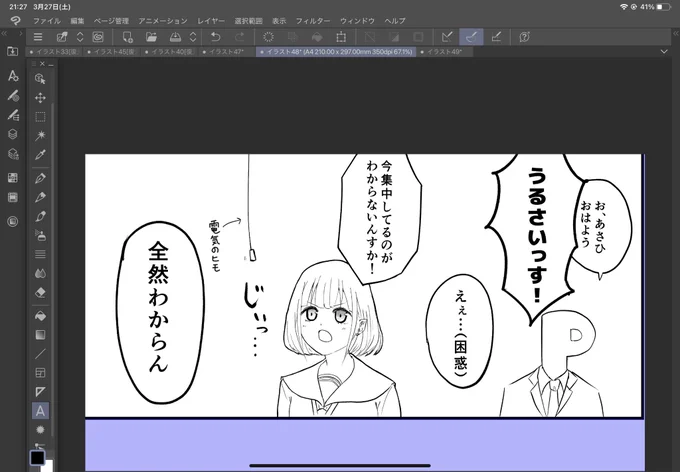Click the cloud sync spiral icon
680x472 pixels.
coord(98,37)
